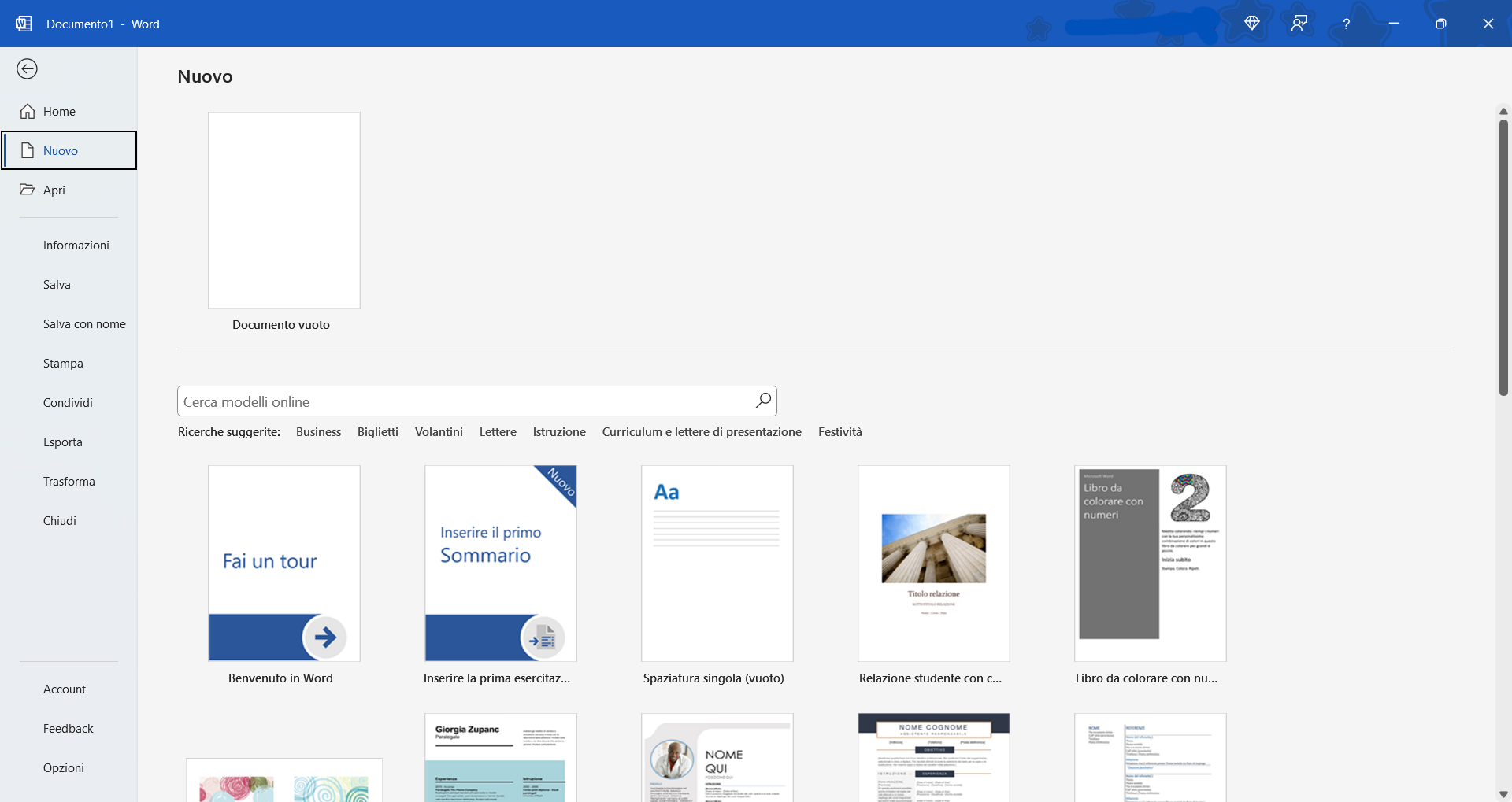Click the Festività suggested search

[x=839, y=431]
